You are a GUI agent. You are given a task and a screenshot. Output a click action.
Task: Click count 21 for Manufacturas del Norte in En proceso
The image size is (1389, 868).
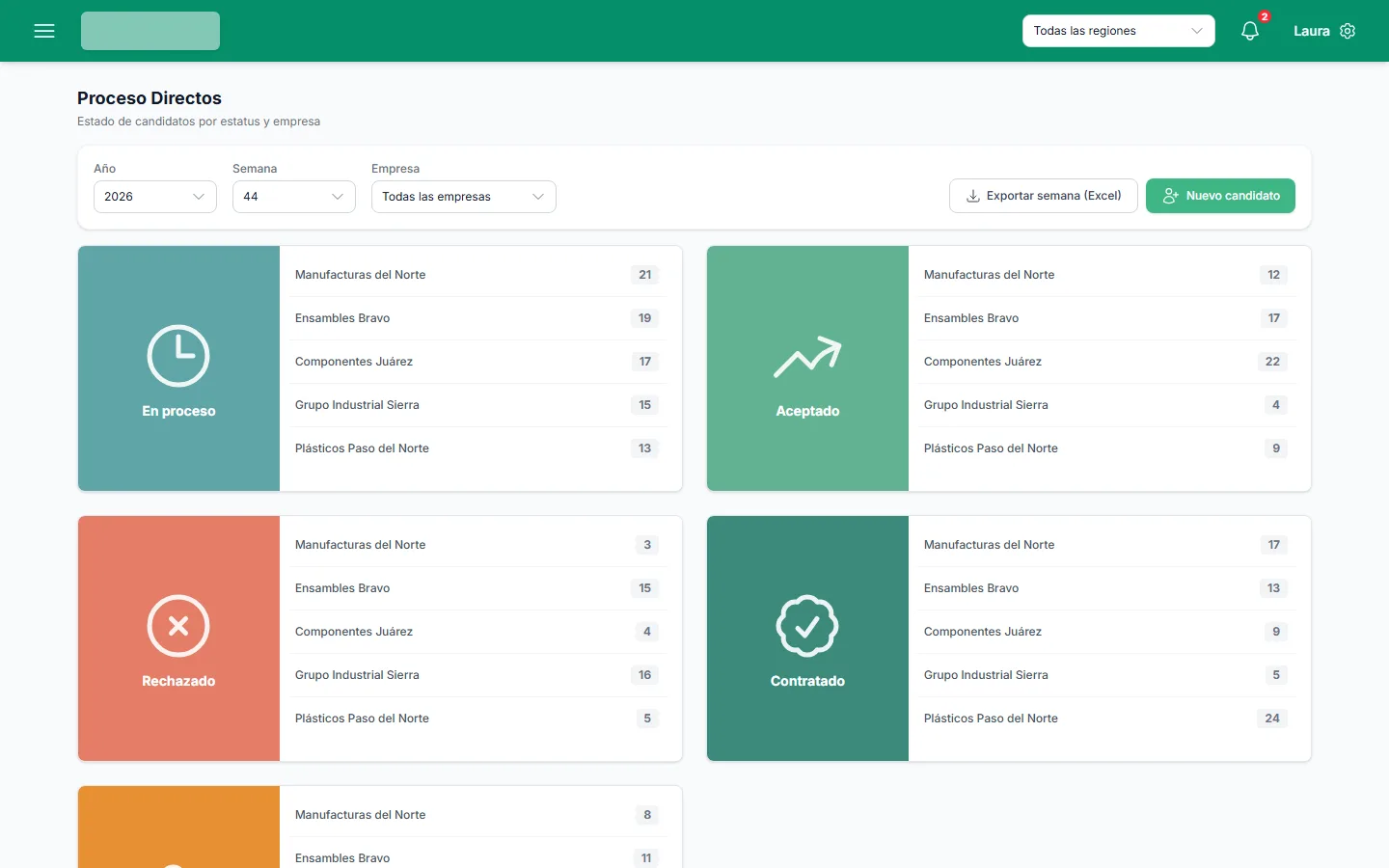644,275
